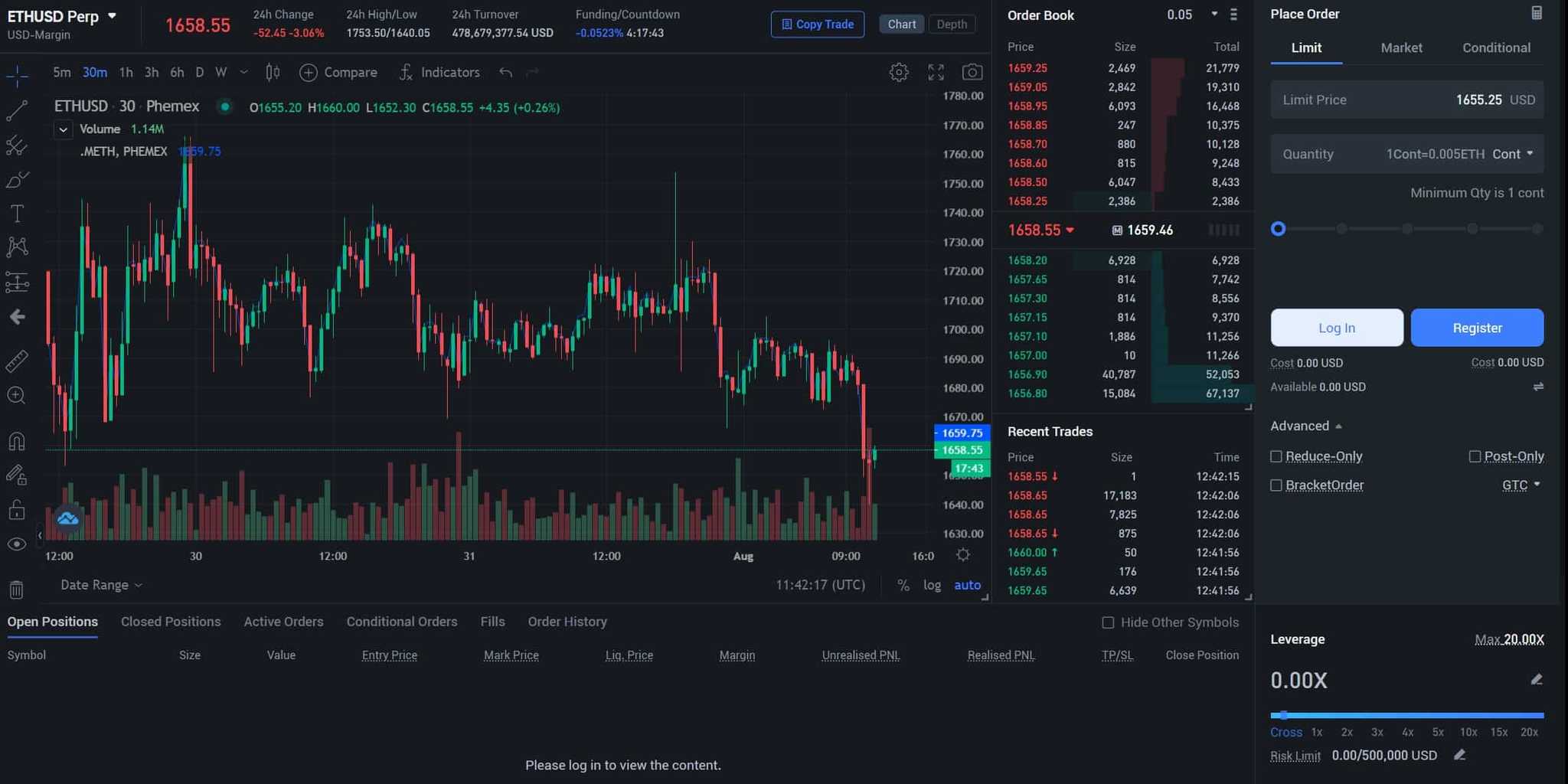1568x784 pixels.
Task: Switch to the Market order tab
Action: click(x=1401, y=47)
